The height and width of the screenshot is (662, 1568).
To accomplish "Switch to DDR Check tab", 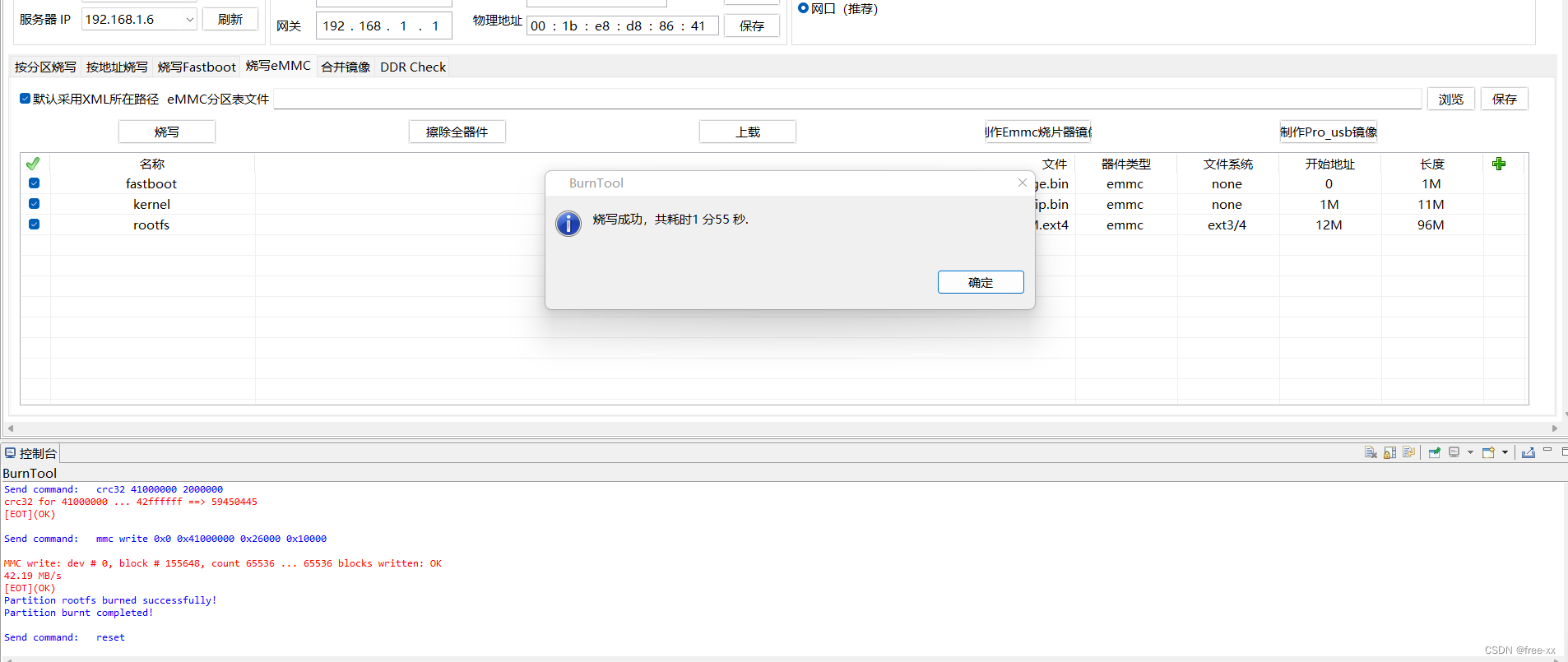I will (413, 67).
